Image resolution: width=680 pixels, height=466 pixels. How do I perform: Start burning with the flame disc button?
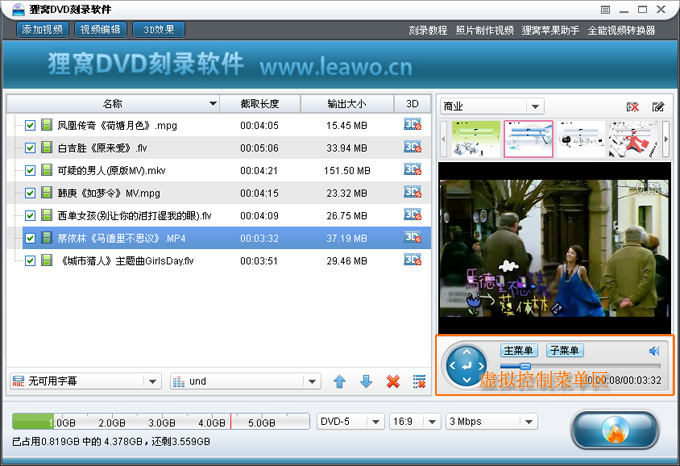tap(615, 430)
